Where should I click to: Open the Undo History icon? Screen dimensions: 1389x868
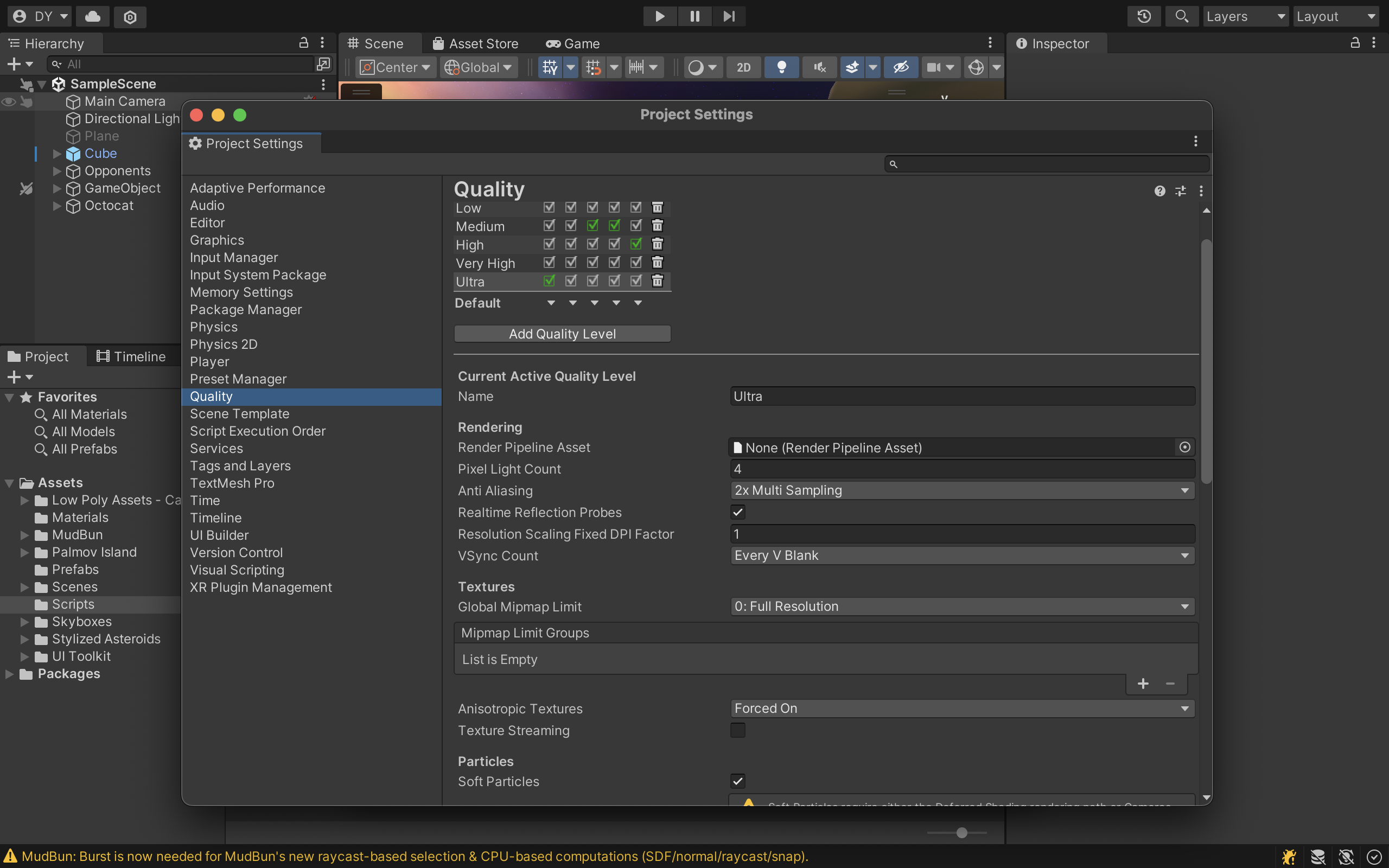pyautogui.click(x=1144, y=16)
